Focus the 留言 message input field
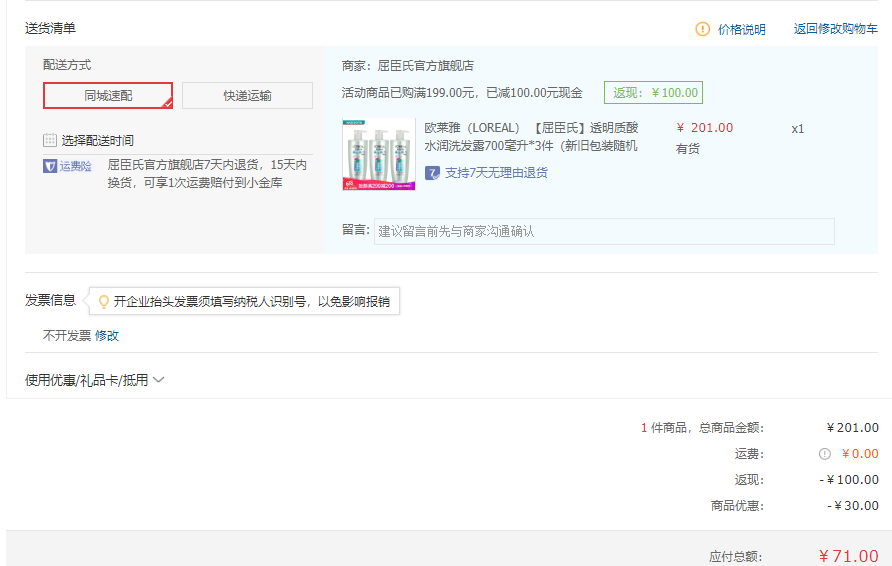 coord(604,232)
